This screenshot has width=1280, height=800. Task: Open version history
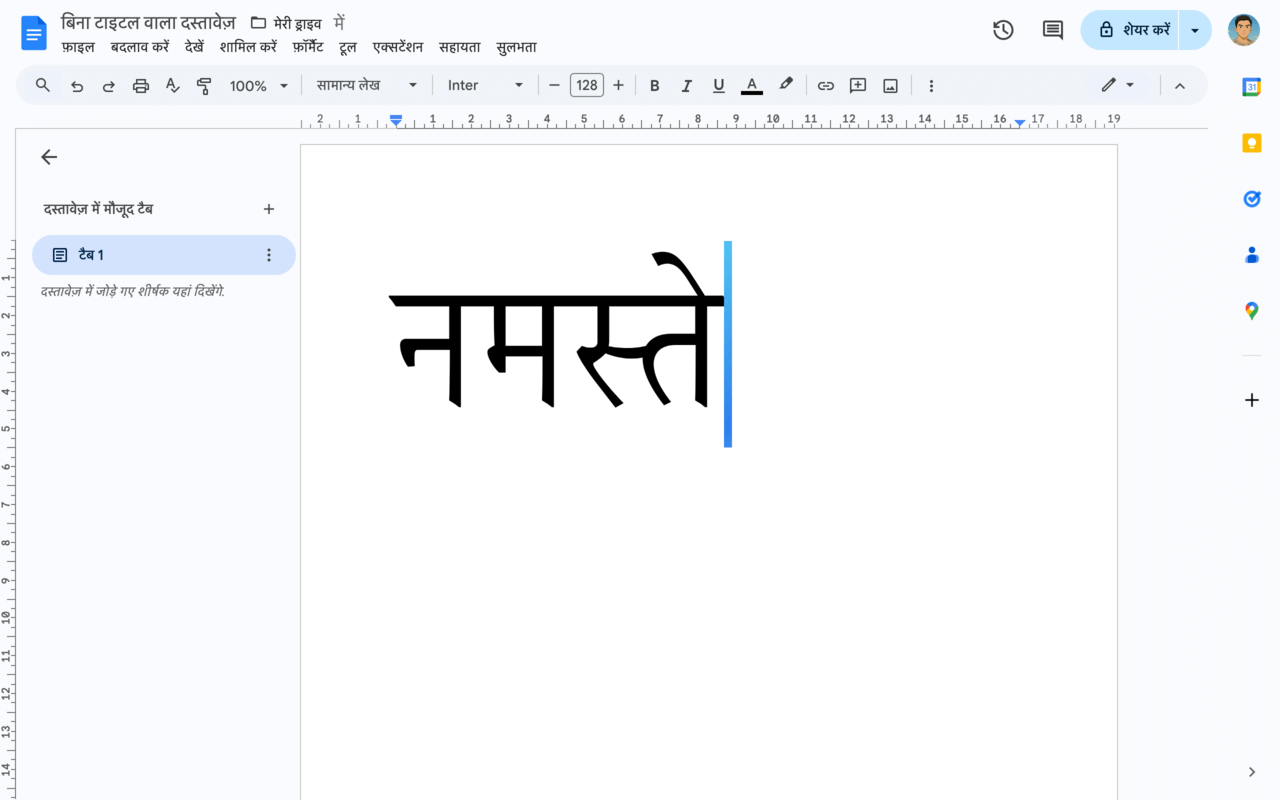[x=1003, y=30]
